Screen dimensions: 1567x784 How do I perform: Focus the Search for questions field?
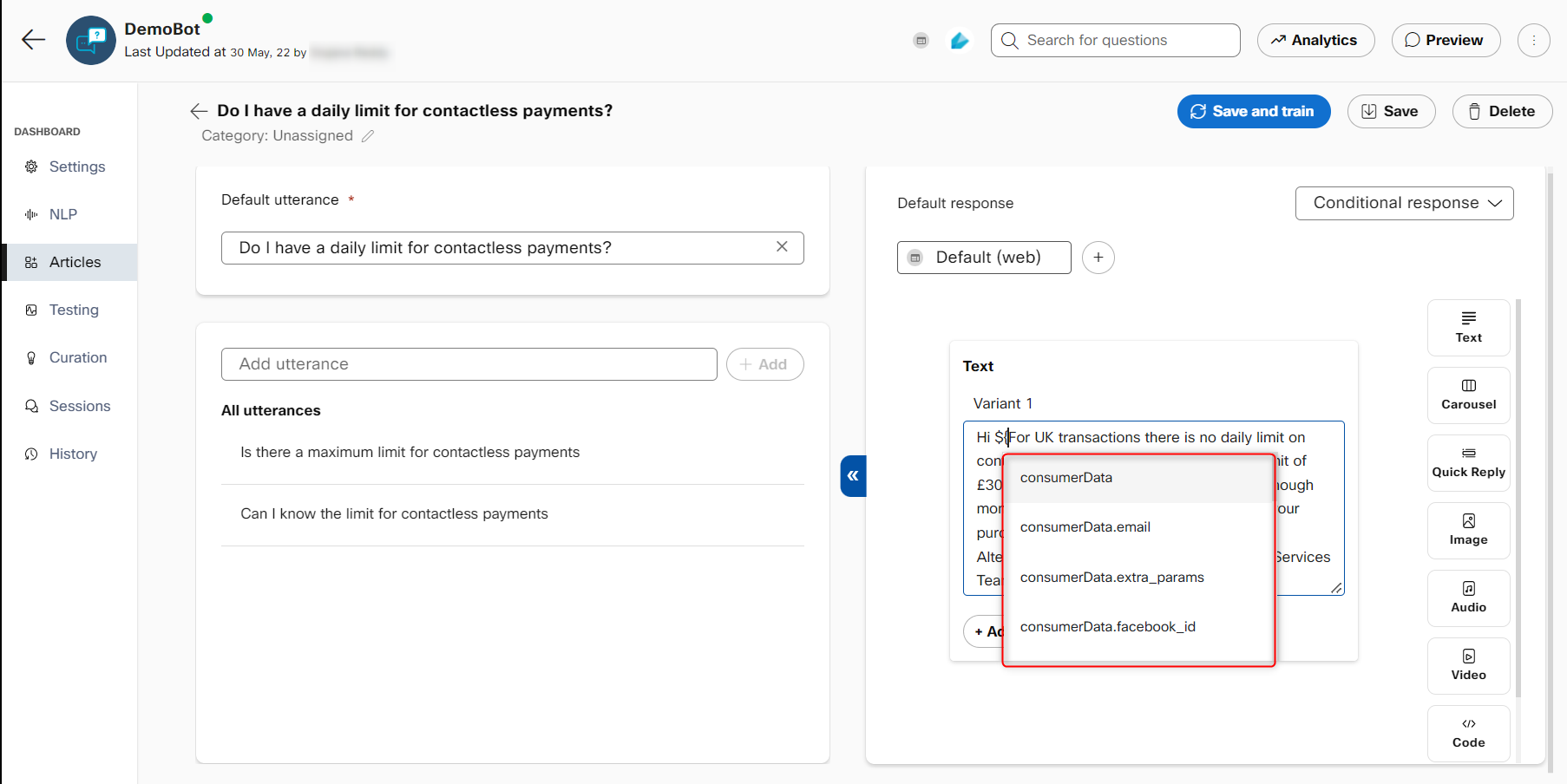point(1115,40)
